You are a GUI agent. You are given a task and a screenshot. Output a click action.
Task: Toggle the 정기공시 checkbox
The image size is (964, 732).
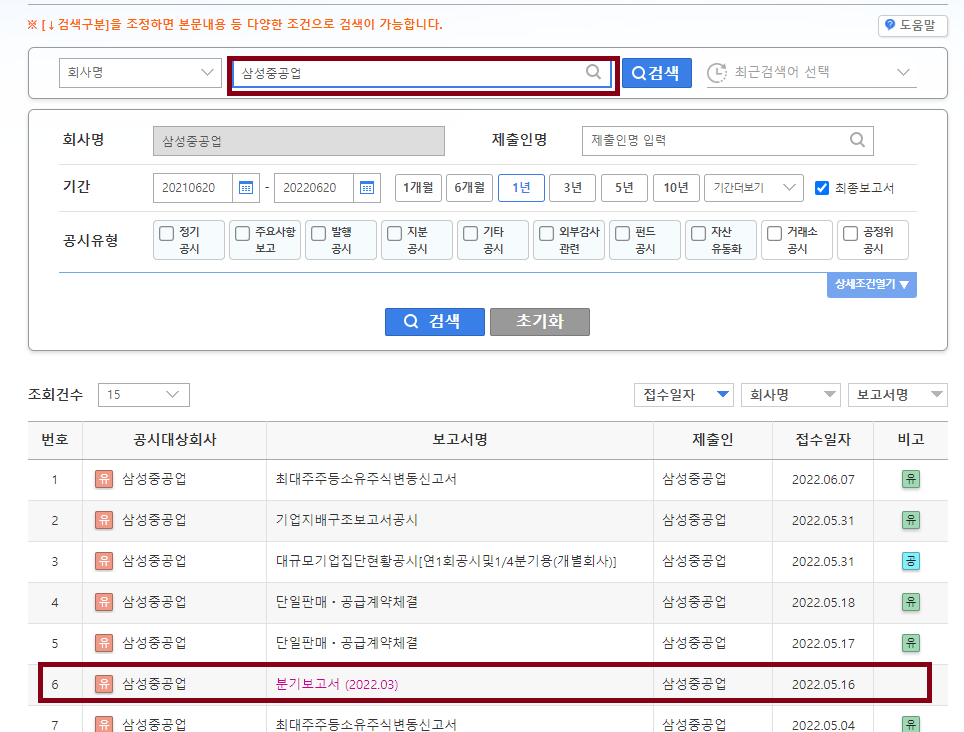click(x=167, y=234)
